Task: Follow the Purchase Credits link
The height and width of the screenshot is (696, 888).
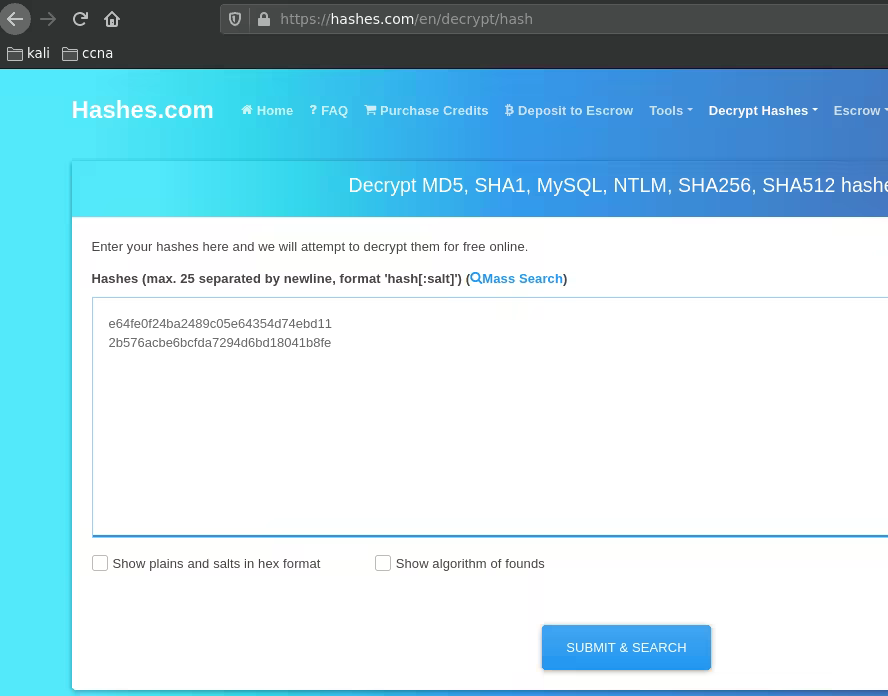Action: 426,110
